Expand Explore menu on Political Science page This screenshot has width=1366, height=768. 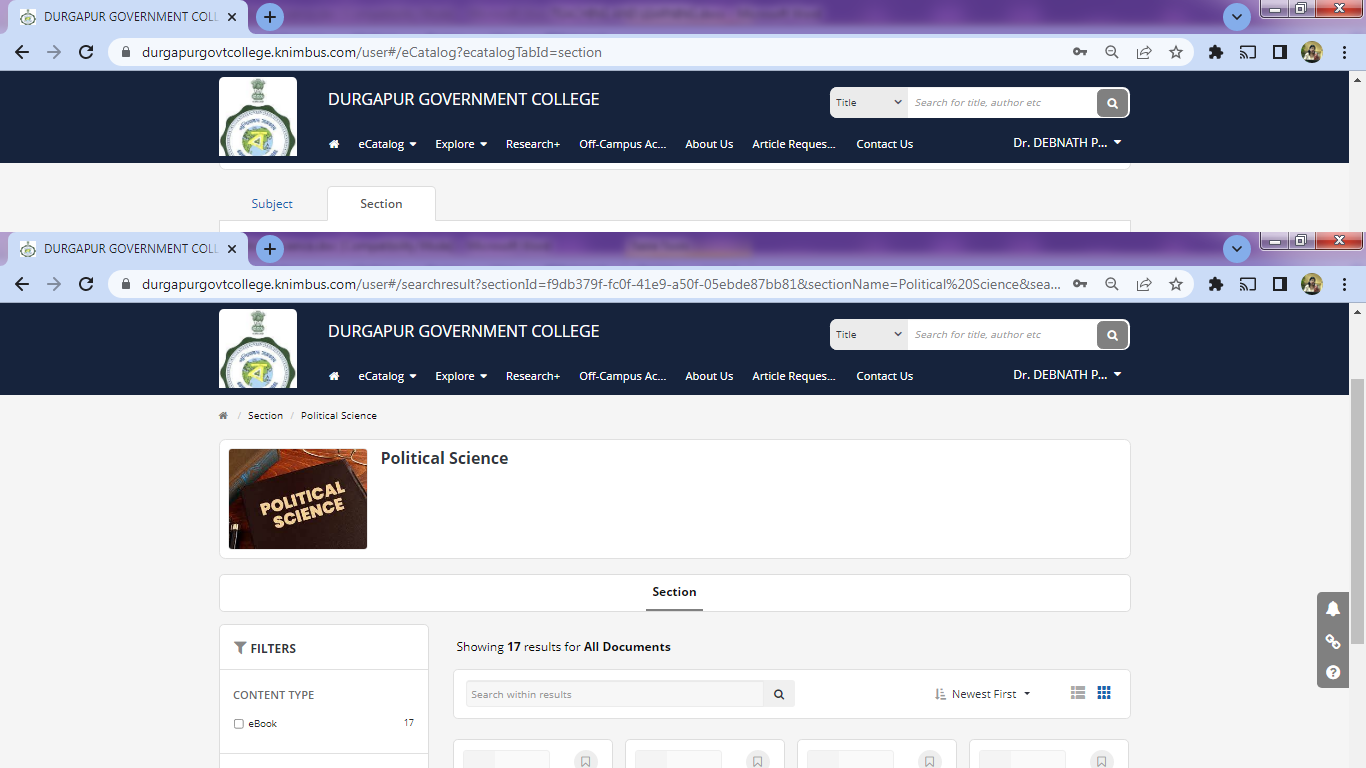tap(461, 376)
